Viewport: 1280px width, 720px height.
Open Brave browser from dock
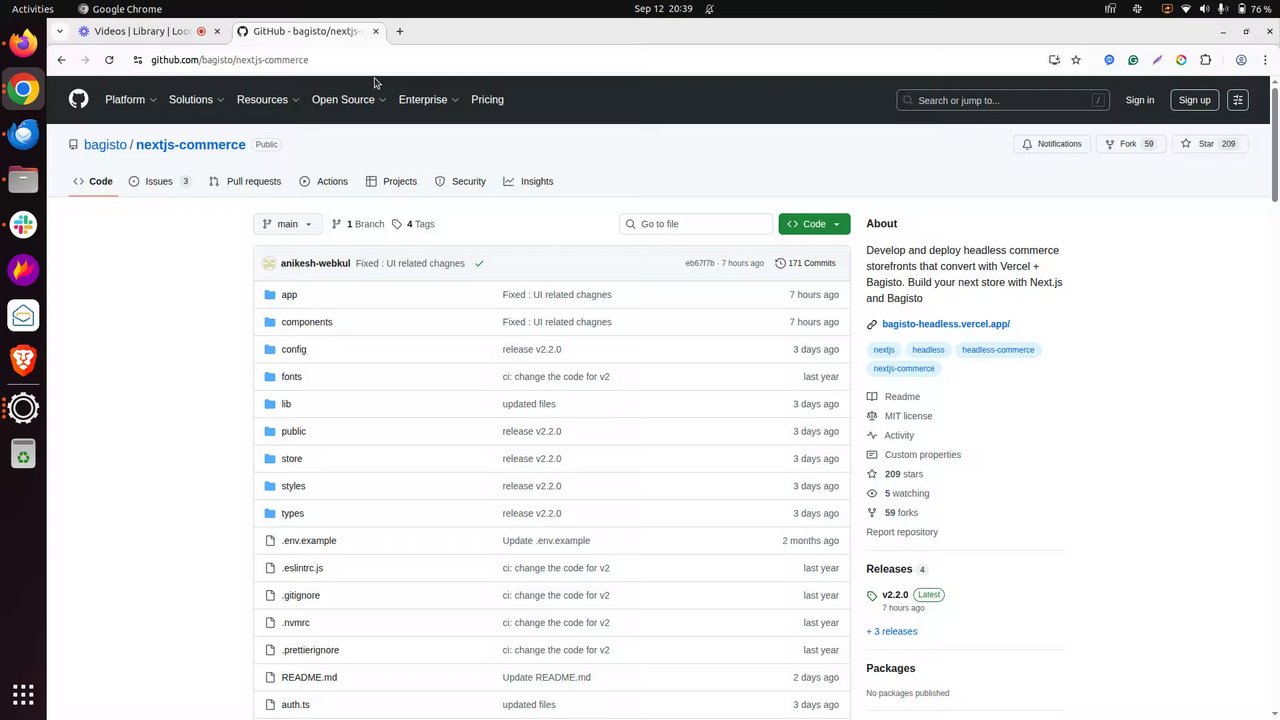pos(23,361)
